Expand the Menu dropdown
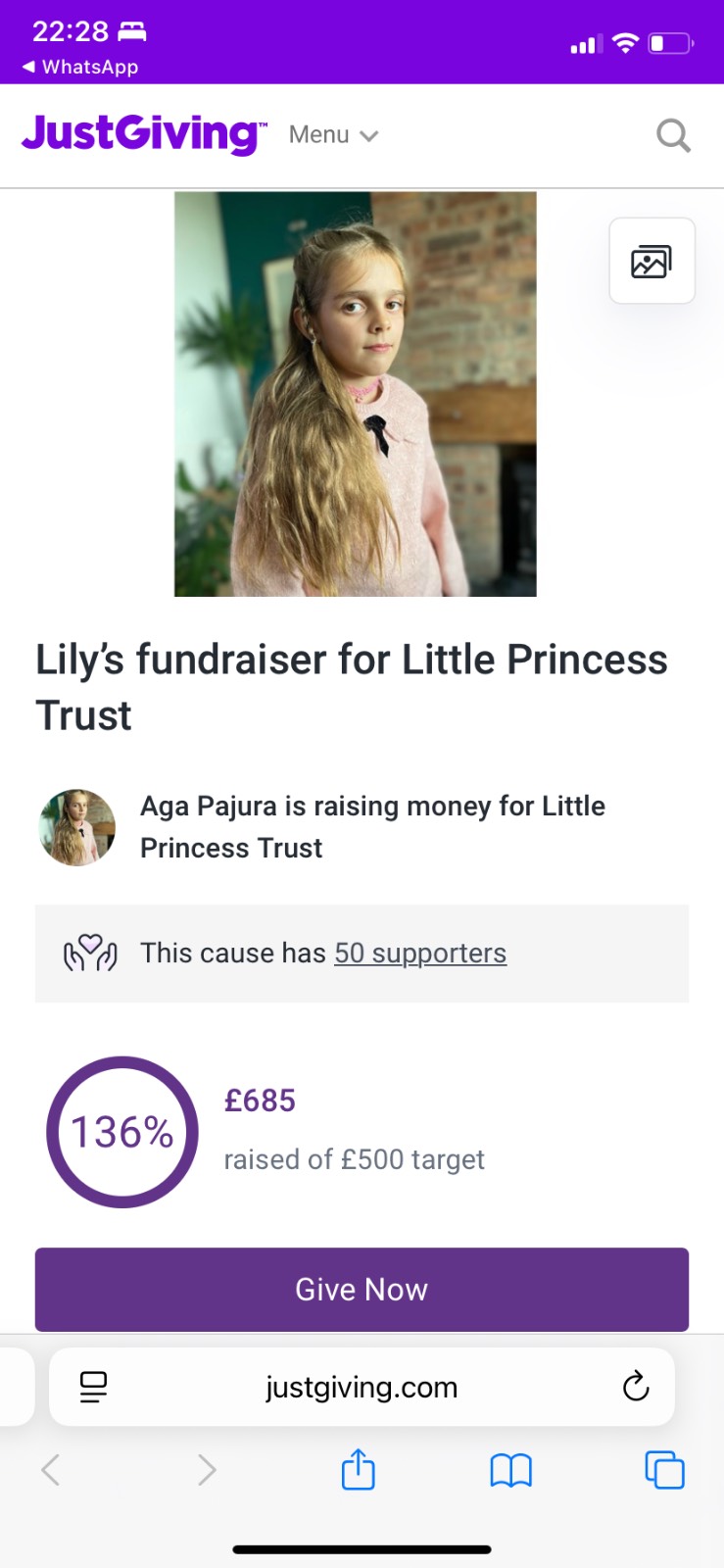 tap(333, 135)
